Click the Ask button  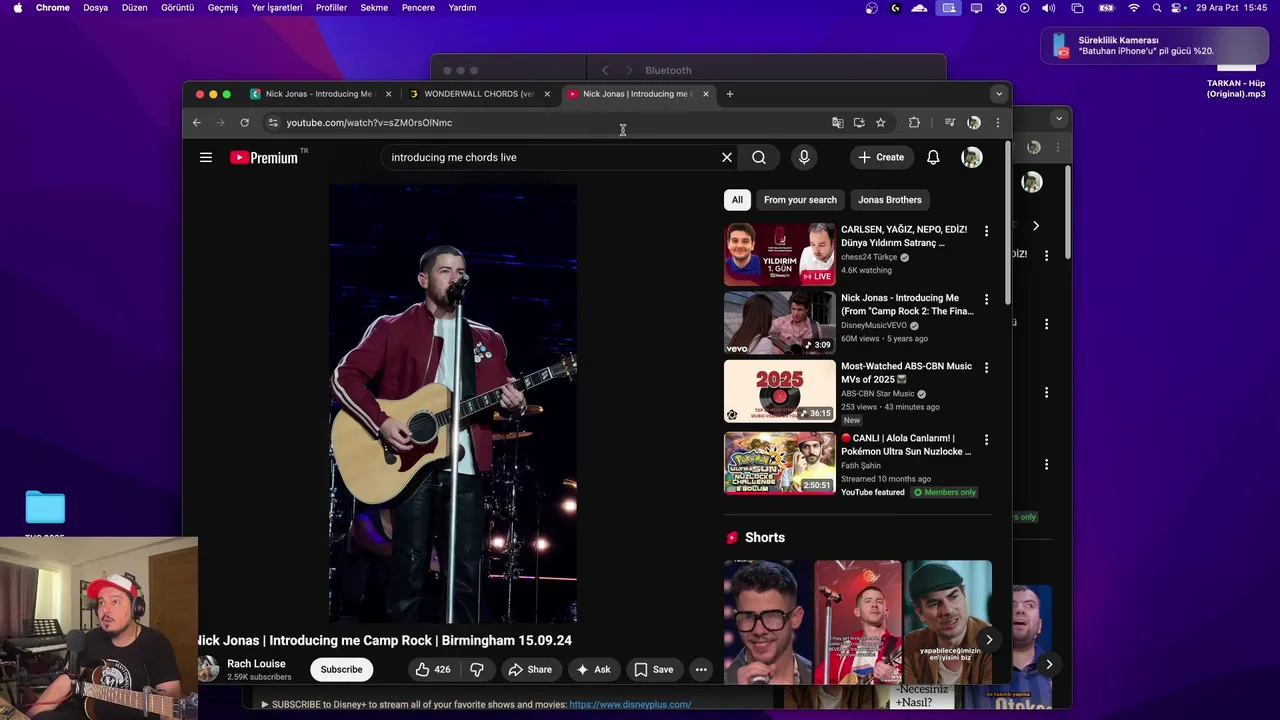(x=594, y=669)
